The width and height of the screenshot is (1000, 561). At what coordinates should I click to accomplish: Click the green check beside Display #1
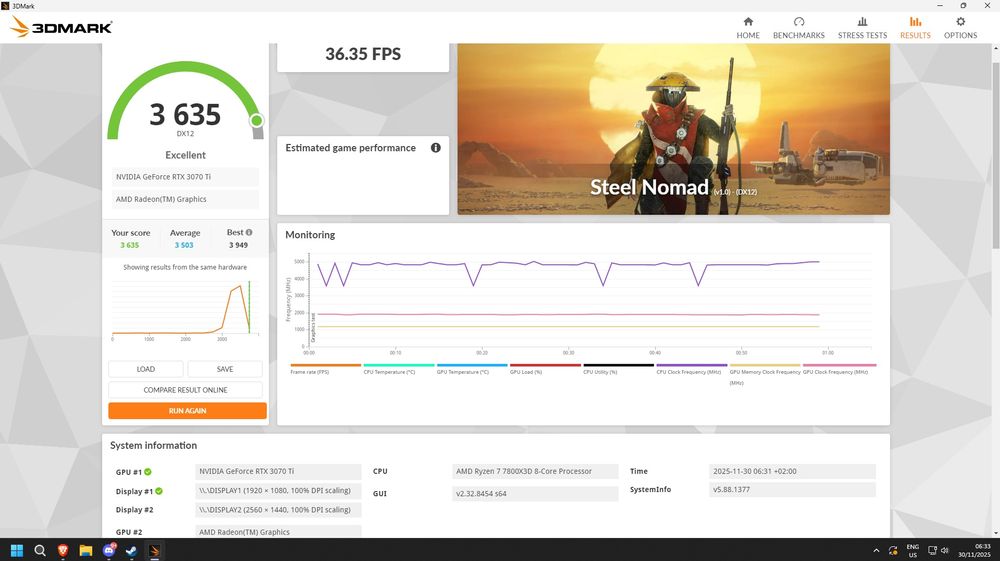click(x=159, y=491)
